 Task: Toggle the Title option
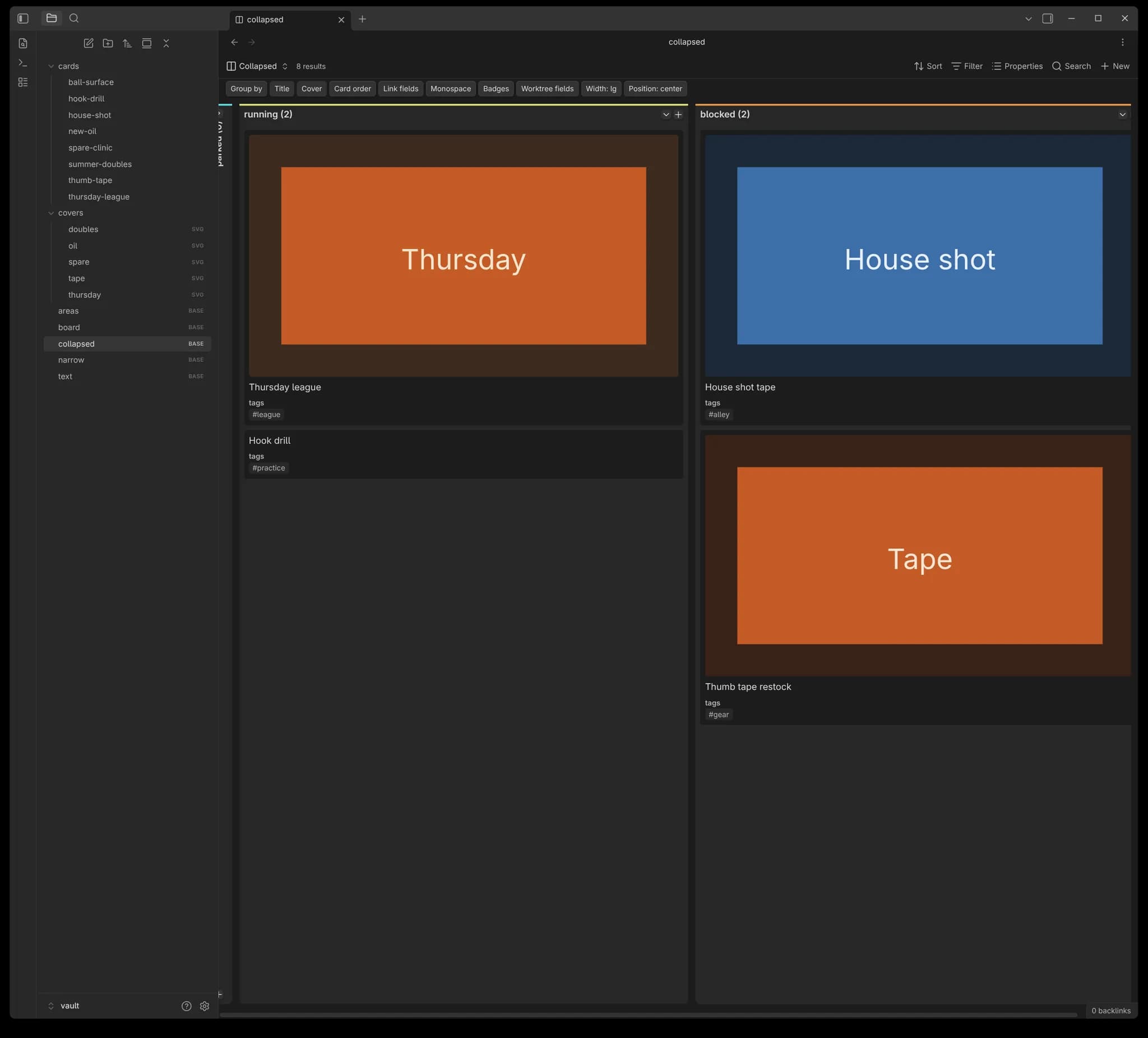click(282, 89)
